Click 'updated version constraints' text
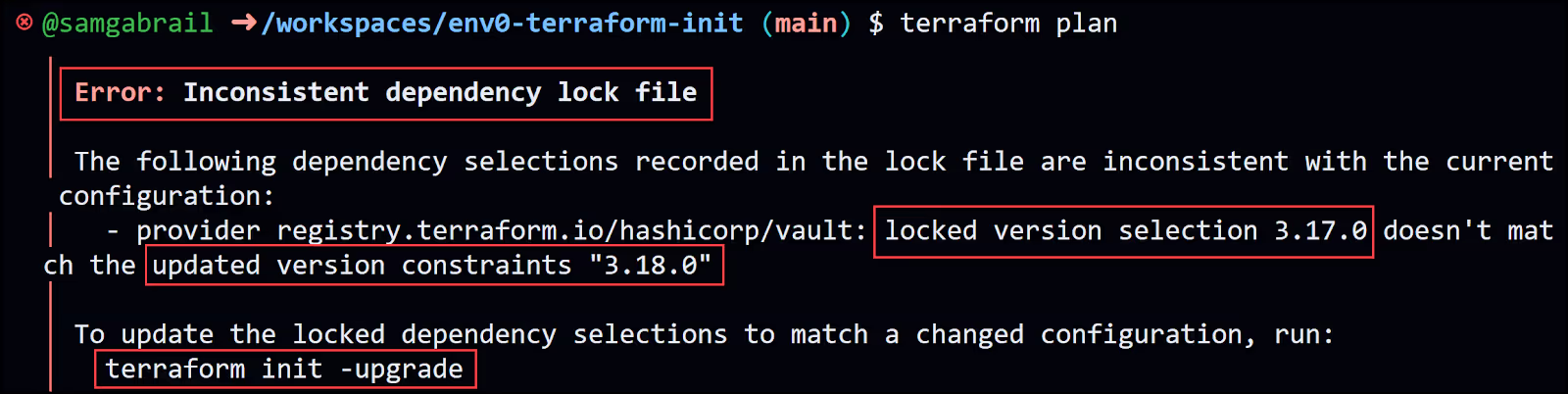This screenshot has width=1568, height=394. coord(362,266)
